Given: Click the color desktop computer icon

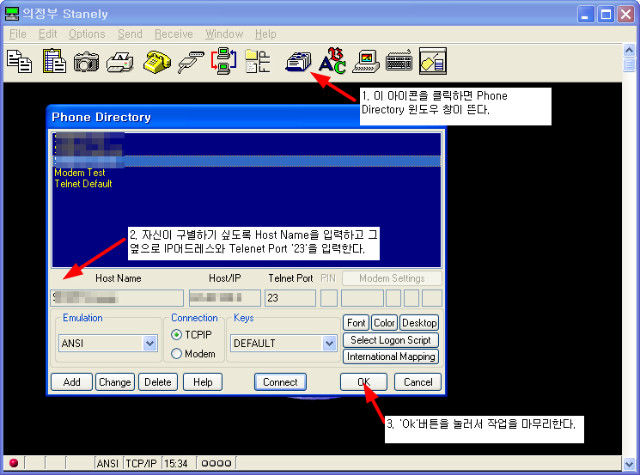Looking at the screenshot, I should point(366,62).
